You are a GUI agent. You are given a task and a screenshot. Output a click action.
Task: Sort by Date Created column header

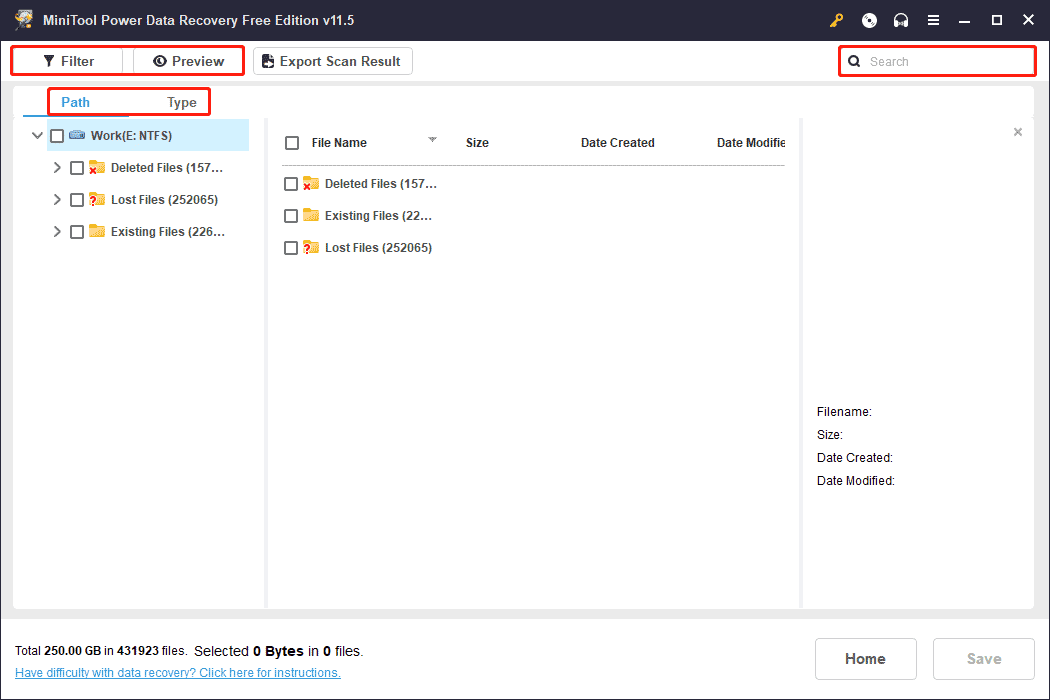pyautogui.click(x=617, y=143)
